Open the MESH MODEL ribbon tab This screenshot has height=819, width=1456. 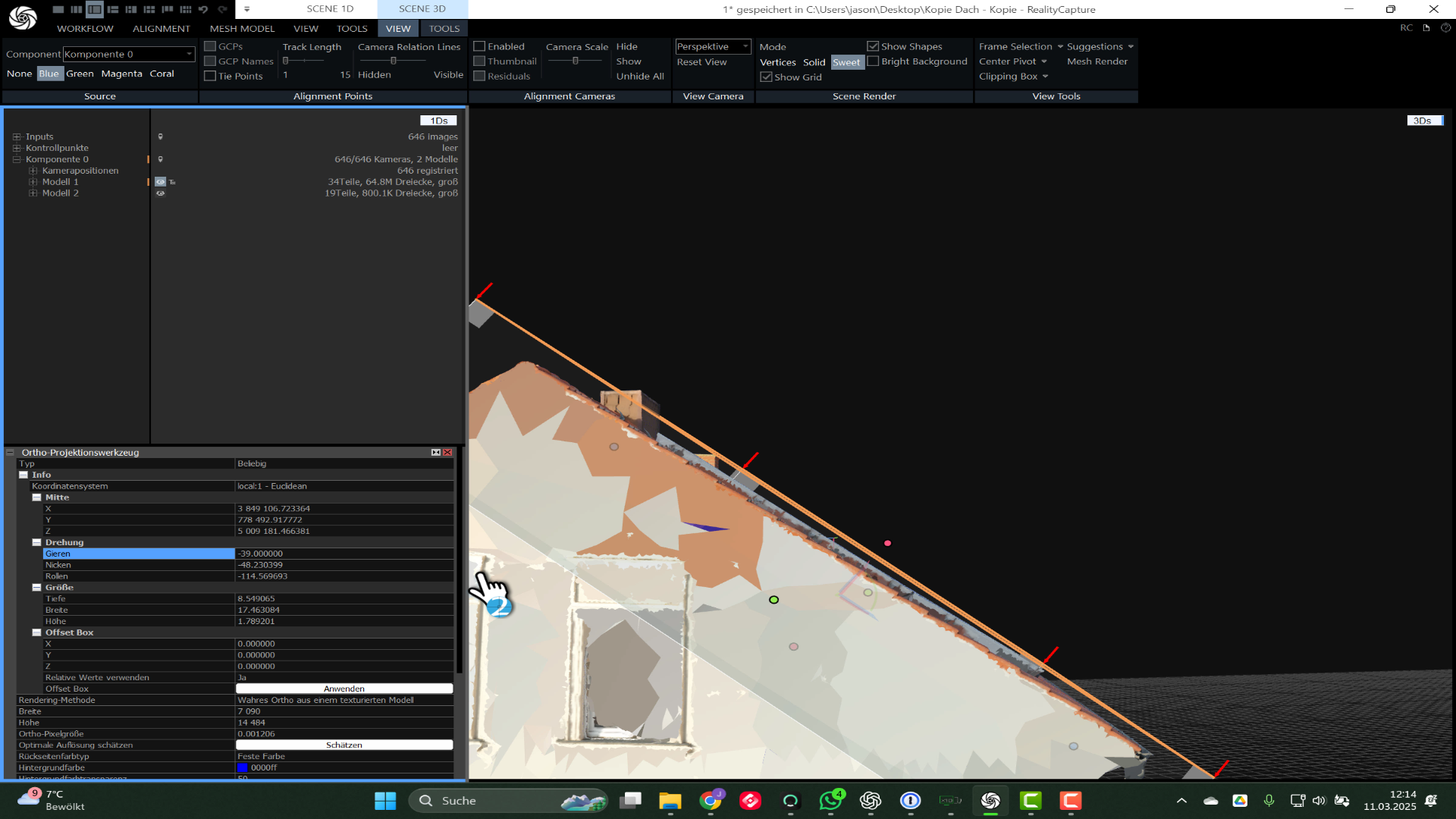(x=242, y=29)
